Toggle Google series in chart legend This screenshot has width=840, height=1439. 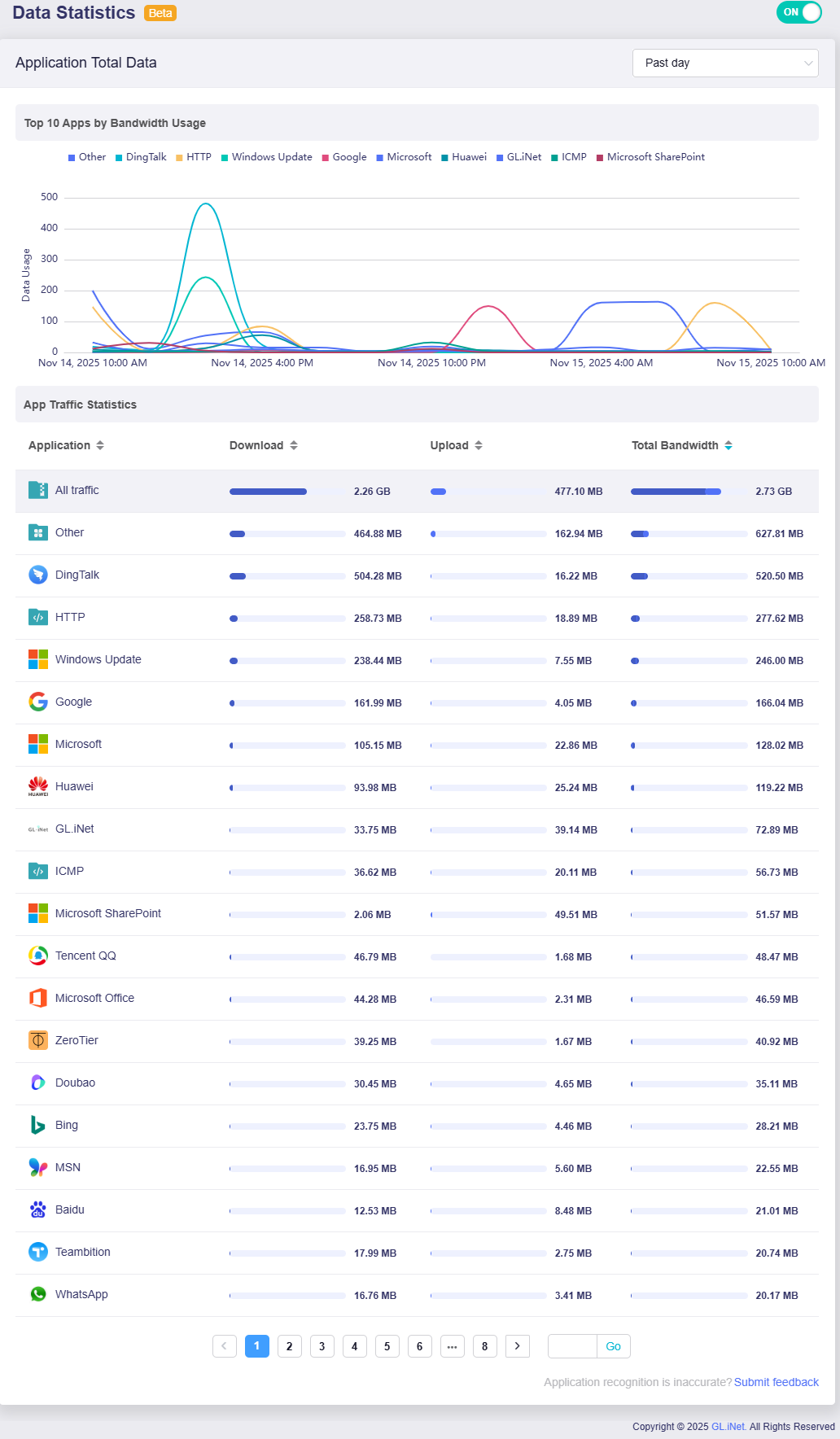click(344, 157)
